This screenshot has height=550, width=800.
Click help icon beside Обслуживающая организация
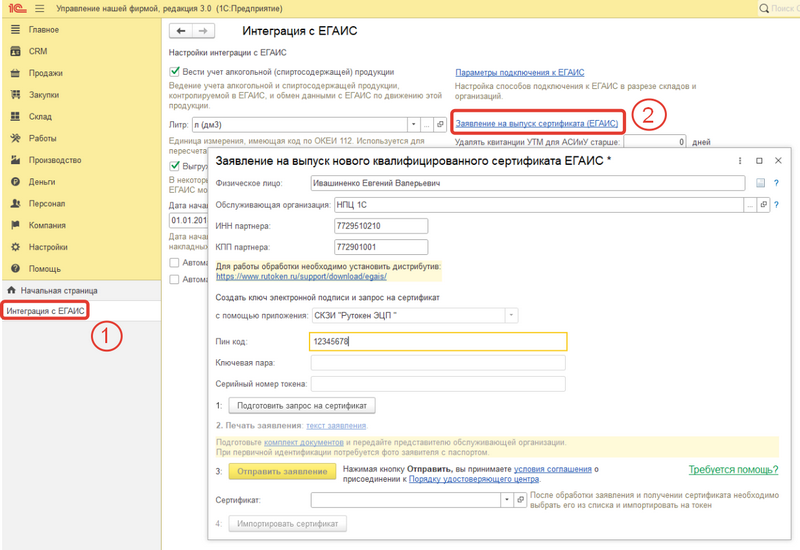tap(777, 205)
